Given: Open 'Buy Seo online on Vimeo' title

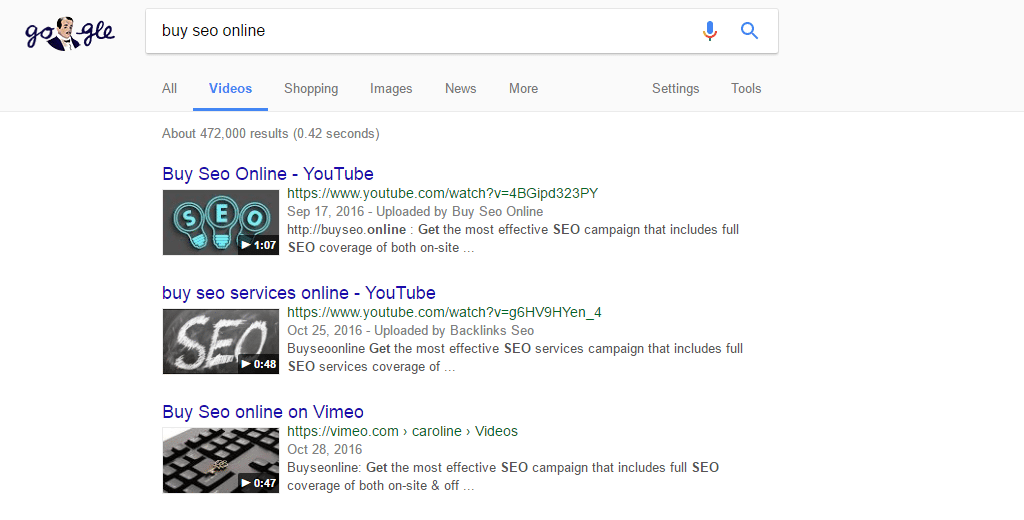Looking at the screenshot, I should coord(263,412).
